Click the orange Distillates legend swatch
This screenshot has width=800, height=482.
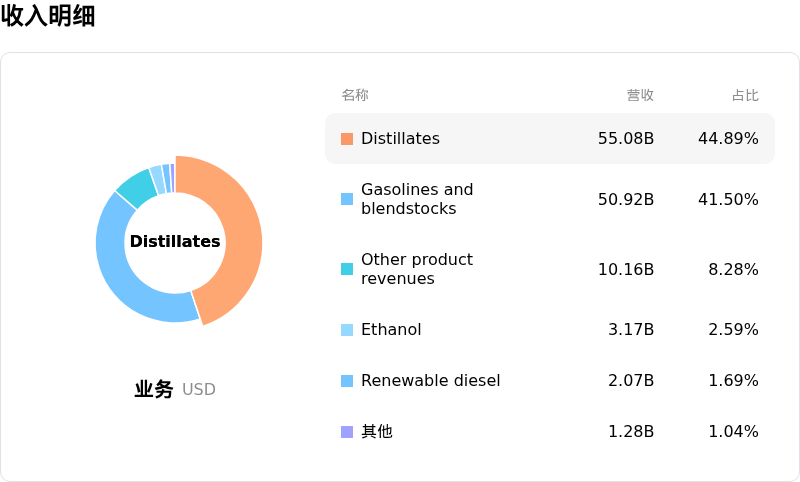pos(347,139)
